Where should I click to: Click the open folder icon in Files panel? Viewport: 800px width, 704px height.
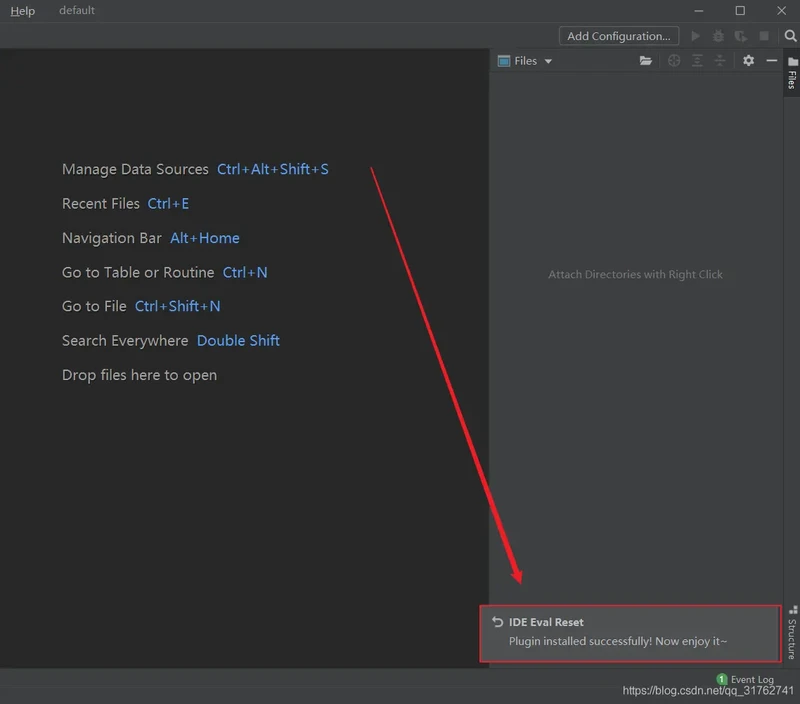click(x=646, y=61)
